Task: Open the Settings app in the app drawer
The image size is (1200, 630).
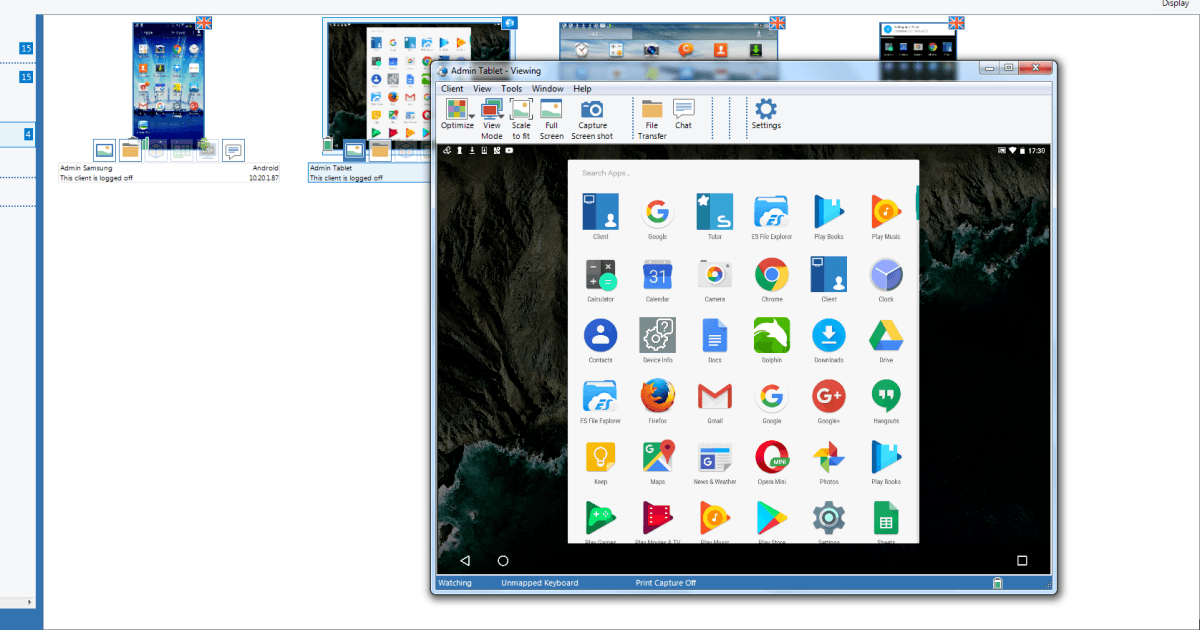Action: coord(829,519)
